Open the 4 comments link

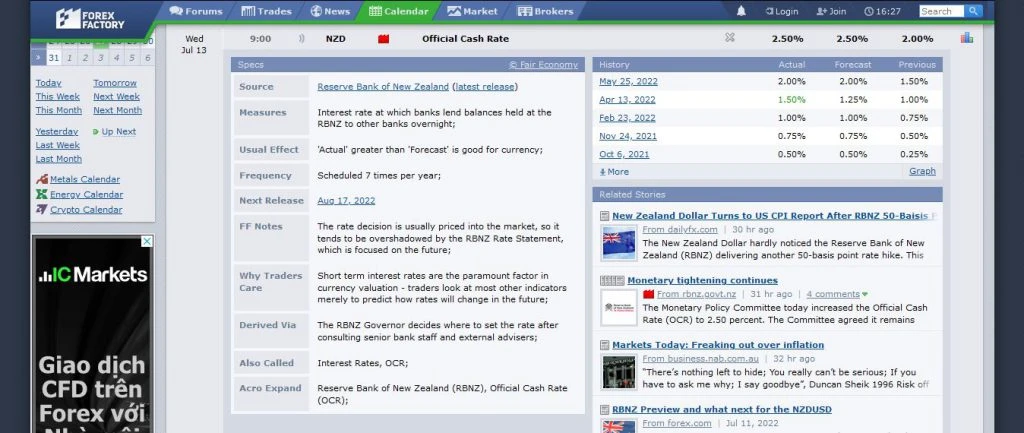(833, 295)
